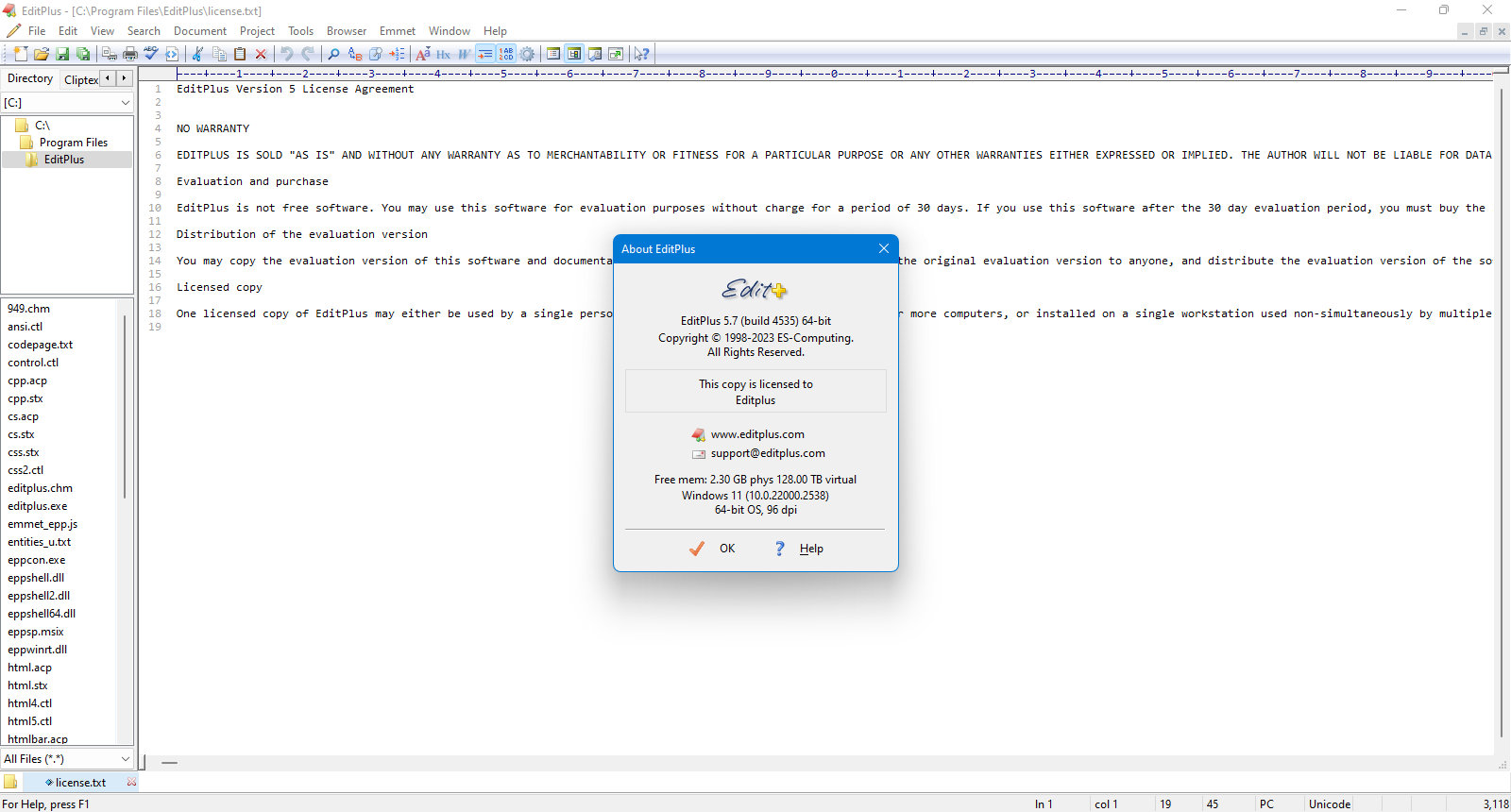Viewport: 1511px width, 812px height.
Task: Toggle Word Wrap with the W icon
Action: pyautogui.click(x=465, y=54)
